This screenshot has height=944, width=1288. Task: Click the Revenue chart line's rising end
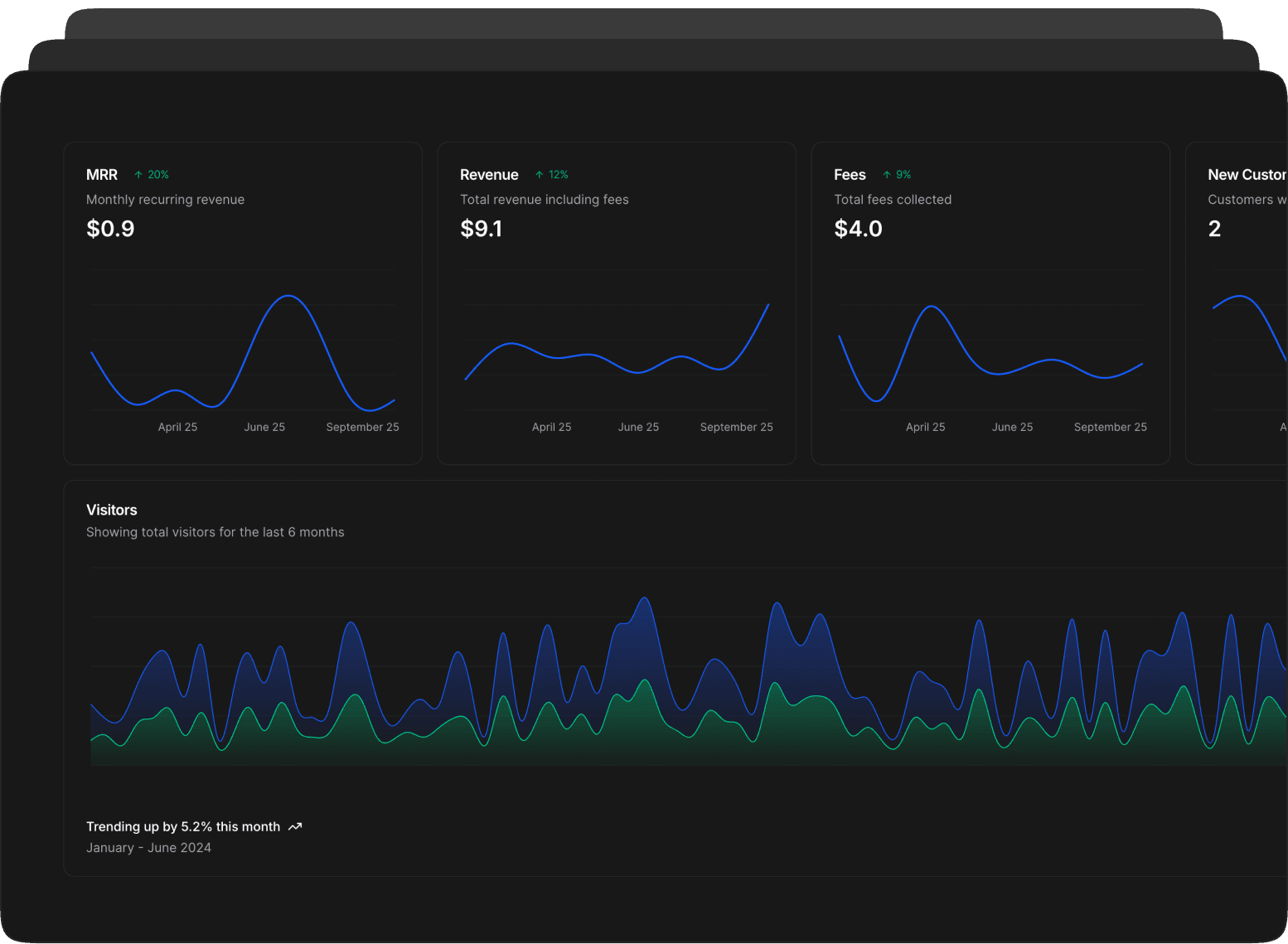pos(762,317)
